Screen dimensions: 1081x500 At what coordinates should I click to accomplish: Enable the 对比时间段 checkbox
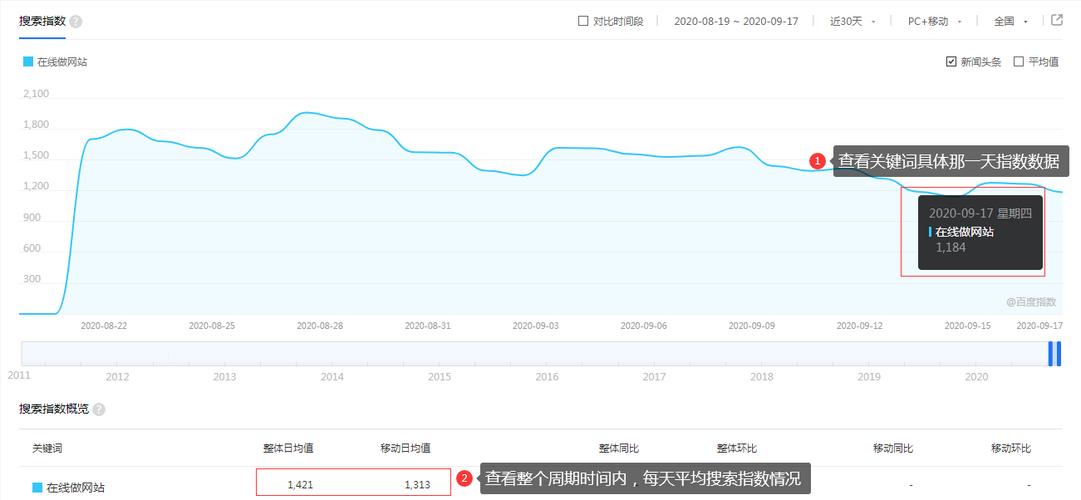583,21
